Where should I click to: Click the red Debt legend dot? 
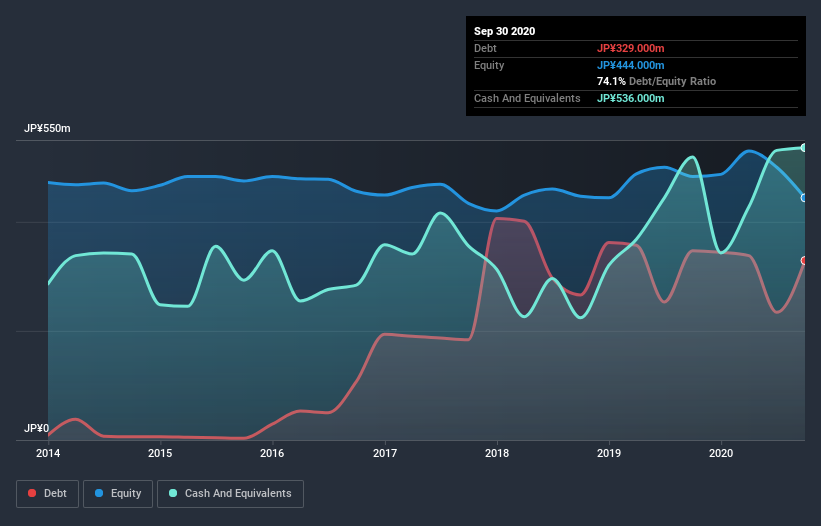[32, 493]
